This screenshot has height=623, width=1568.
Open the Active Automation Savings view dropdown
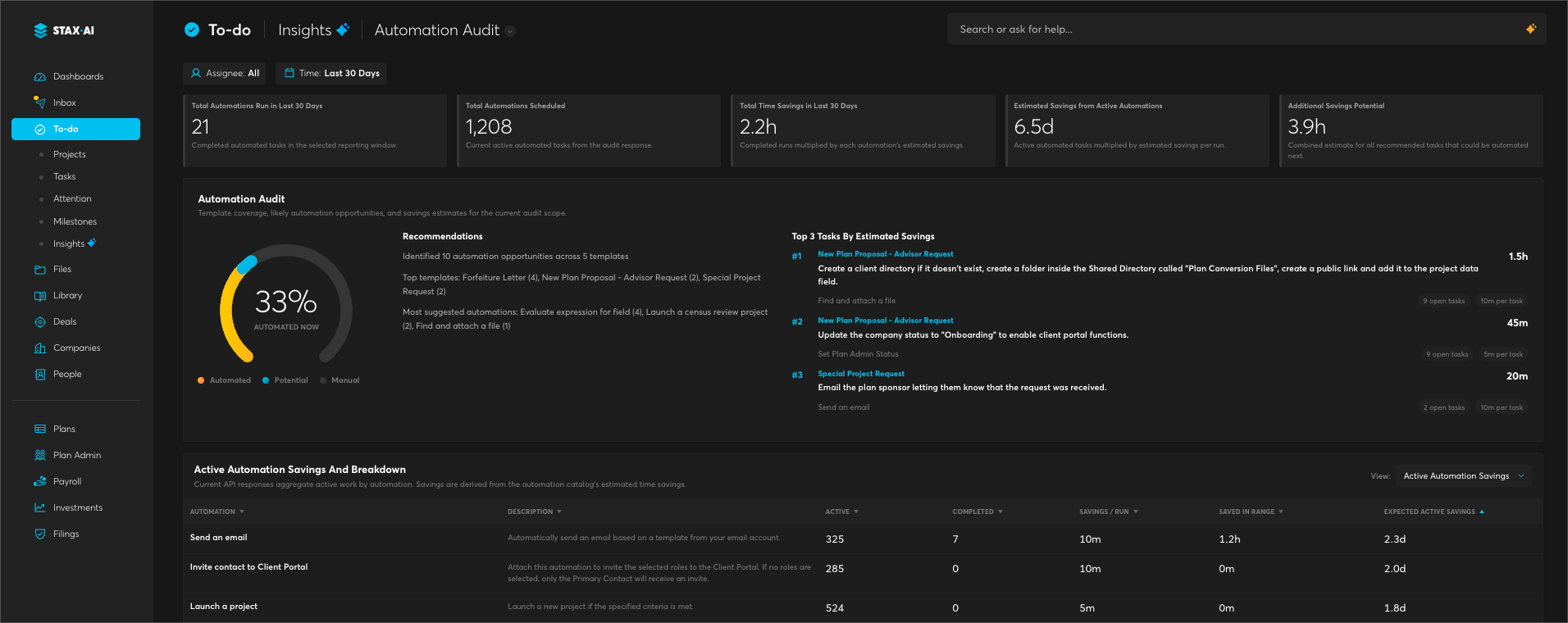pyautogui.click(x=1463, y=475)
